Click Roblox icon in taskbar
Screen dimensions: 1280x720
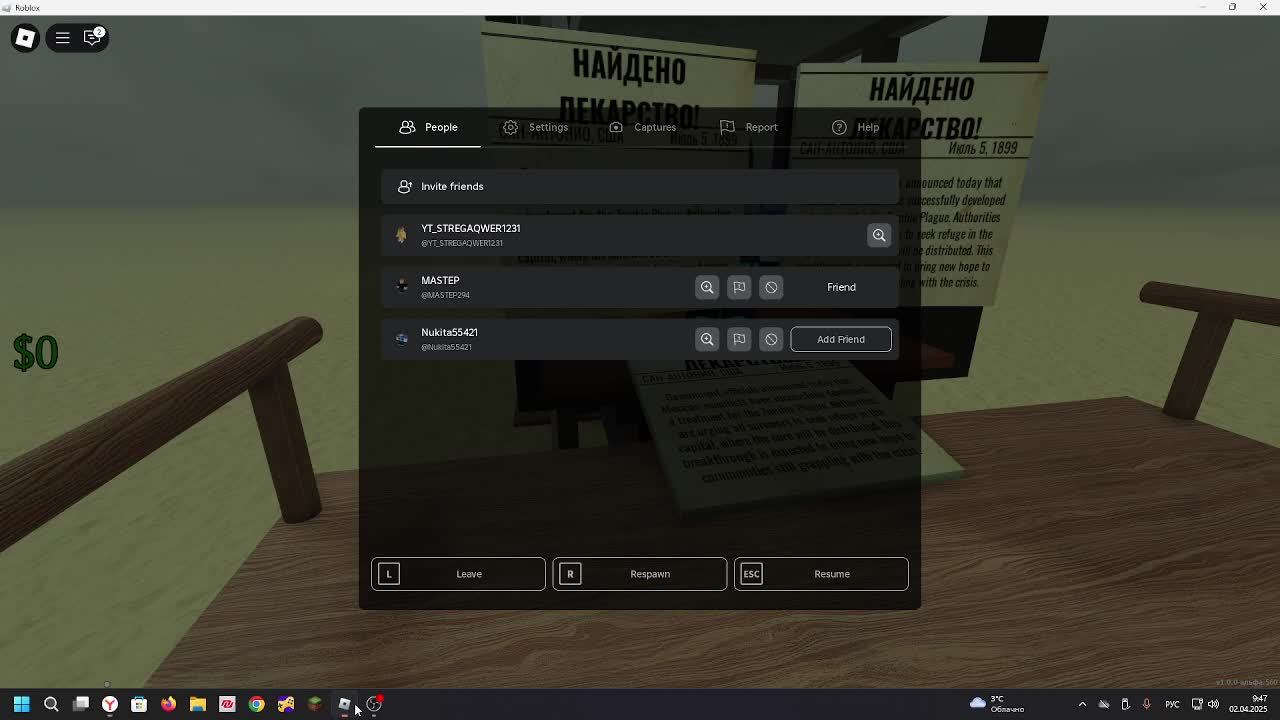(x=344, y=704)
